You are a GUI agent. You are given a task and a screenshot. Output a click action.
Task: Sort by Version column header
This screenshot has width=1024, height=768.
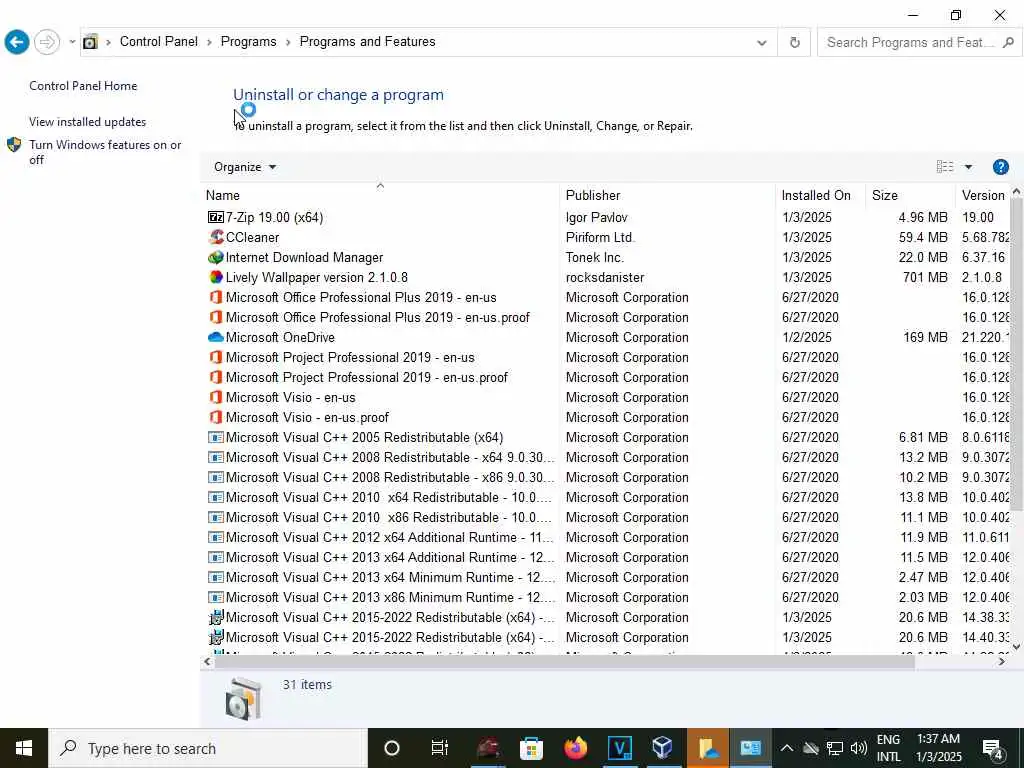tap(983, 195)
